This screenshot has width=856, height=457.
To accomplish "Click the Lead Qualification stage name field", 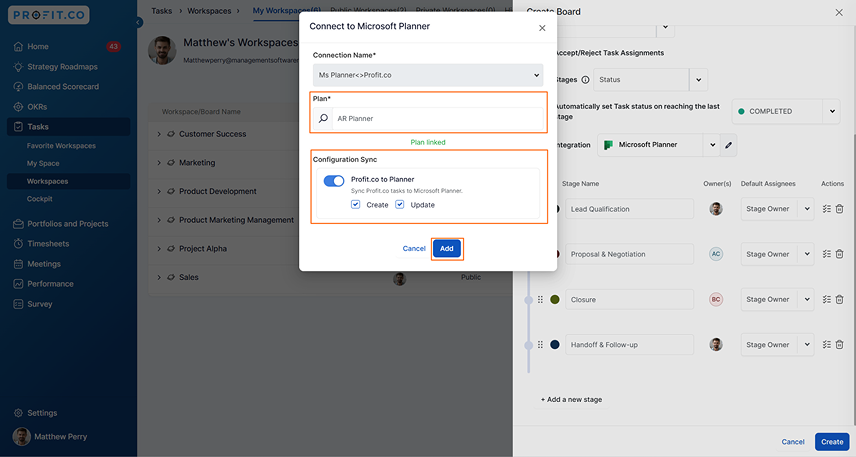I will (x=629, y=209).
